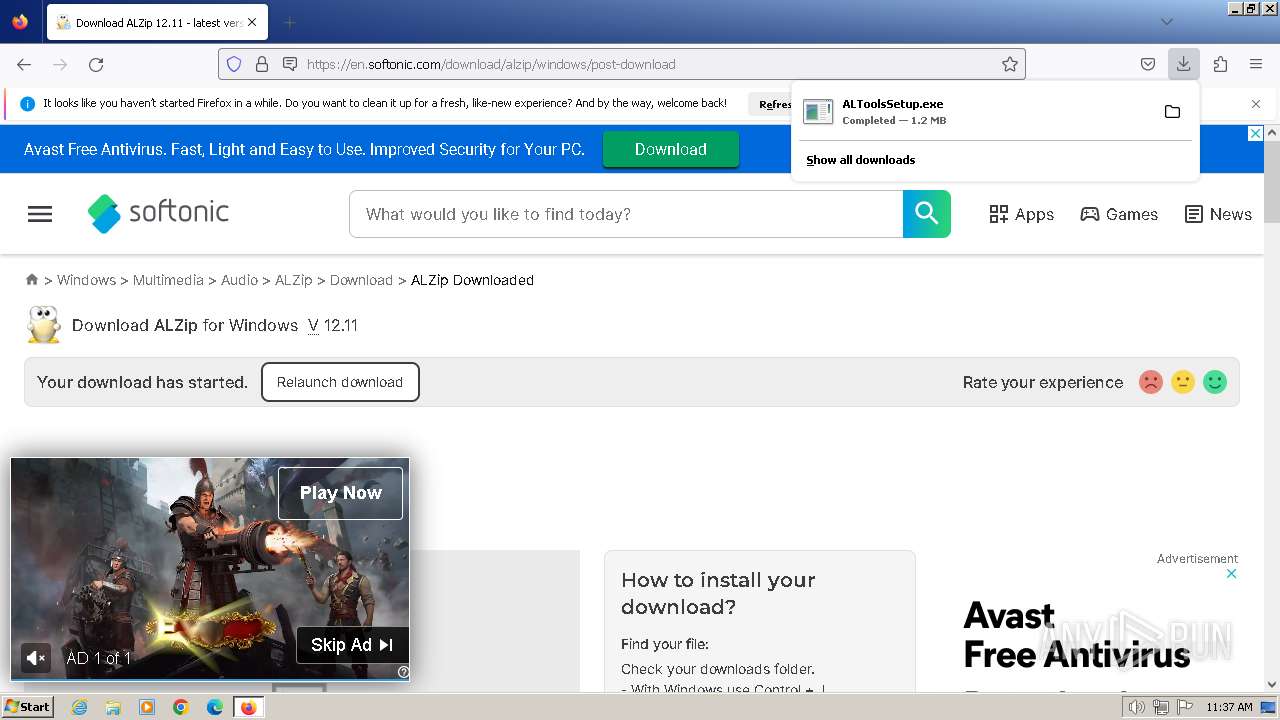Launch Google Chrome from the taskbar
The image size is (1280, 720).
tap(181, 707)
